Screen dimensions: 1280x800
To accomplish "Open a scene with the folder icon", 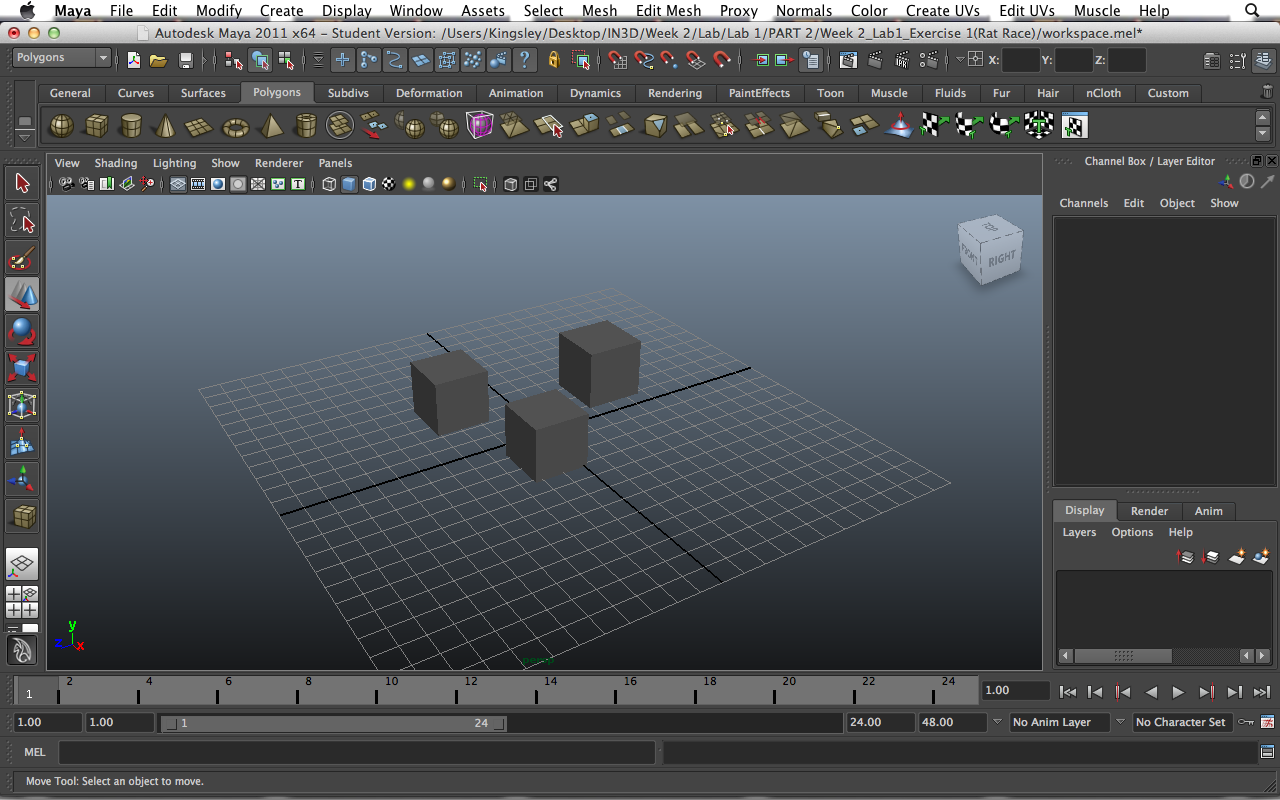I will [x=158, y=60].
